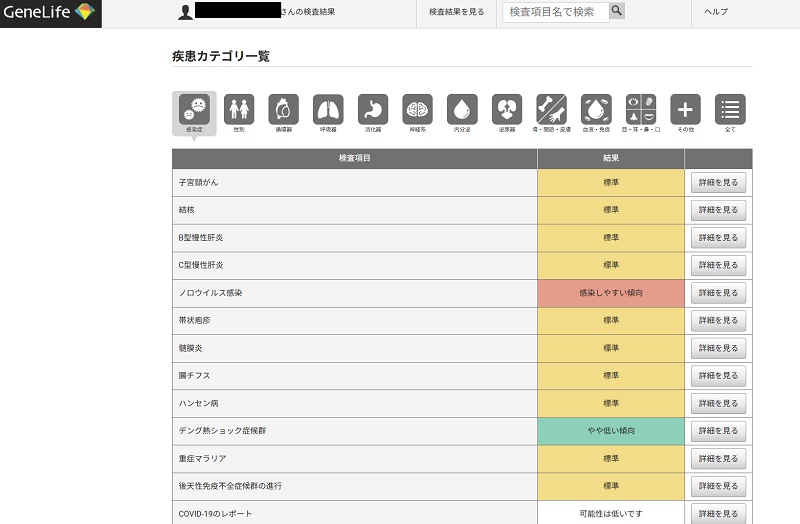Select the 感染症 infection category icon
Viewport: 800px width, 524px height.
tap(194, 110)
